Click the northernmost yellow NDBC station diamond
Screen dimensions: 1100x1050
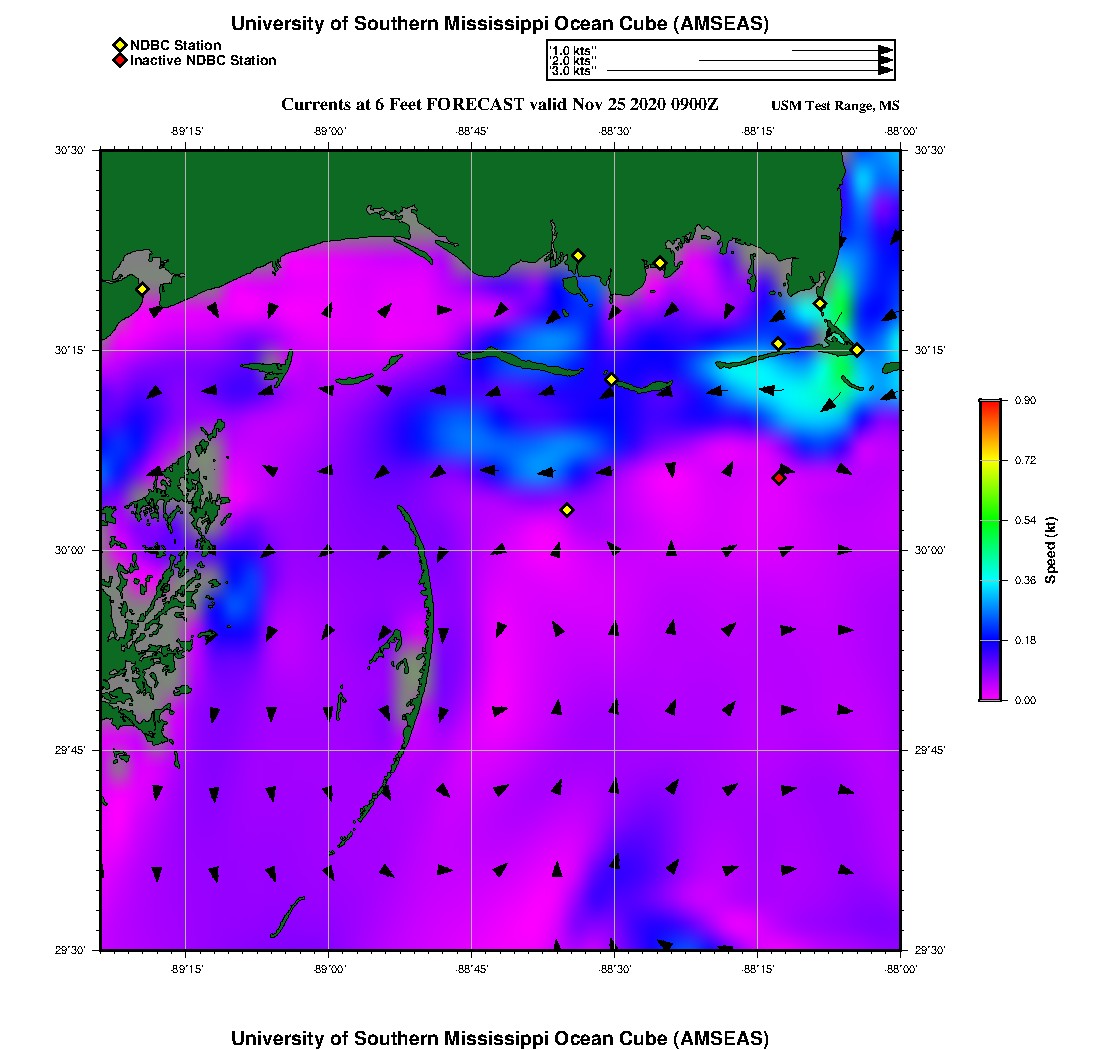point(578,255)
